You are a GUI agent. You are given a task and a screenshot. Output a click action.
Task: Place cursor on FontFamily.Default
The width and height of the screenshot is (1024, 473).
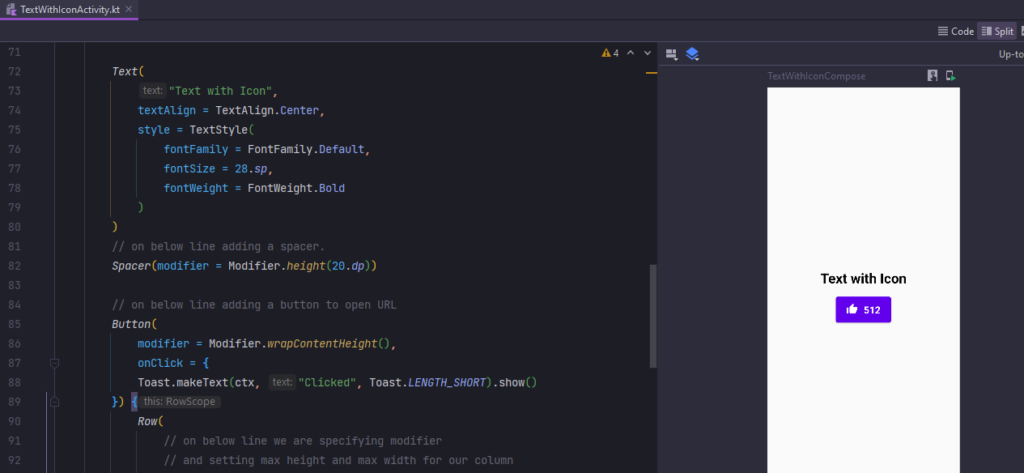(x=306, y=149)
